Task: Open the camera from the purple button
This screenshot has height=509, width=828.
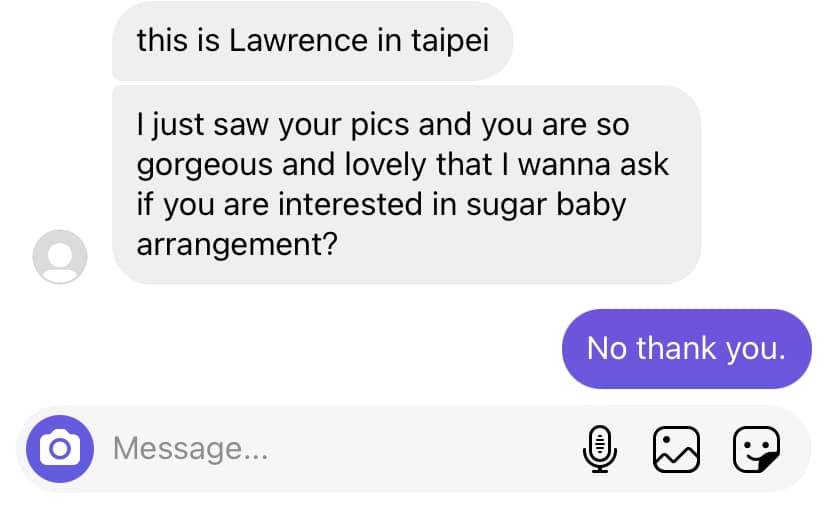Action: 59,448
